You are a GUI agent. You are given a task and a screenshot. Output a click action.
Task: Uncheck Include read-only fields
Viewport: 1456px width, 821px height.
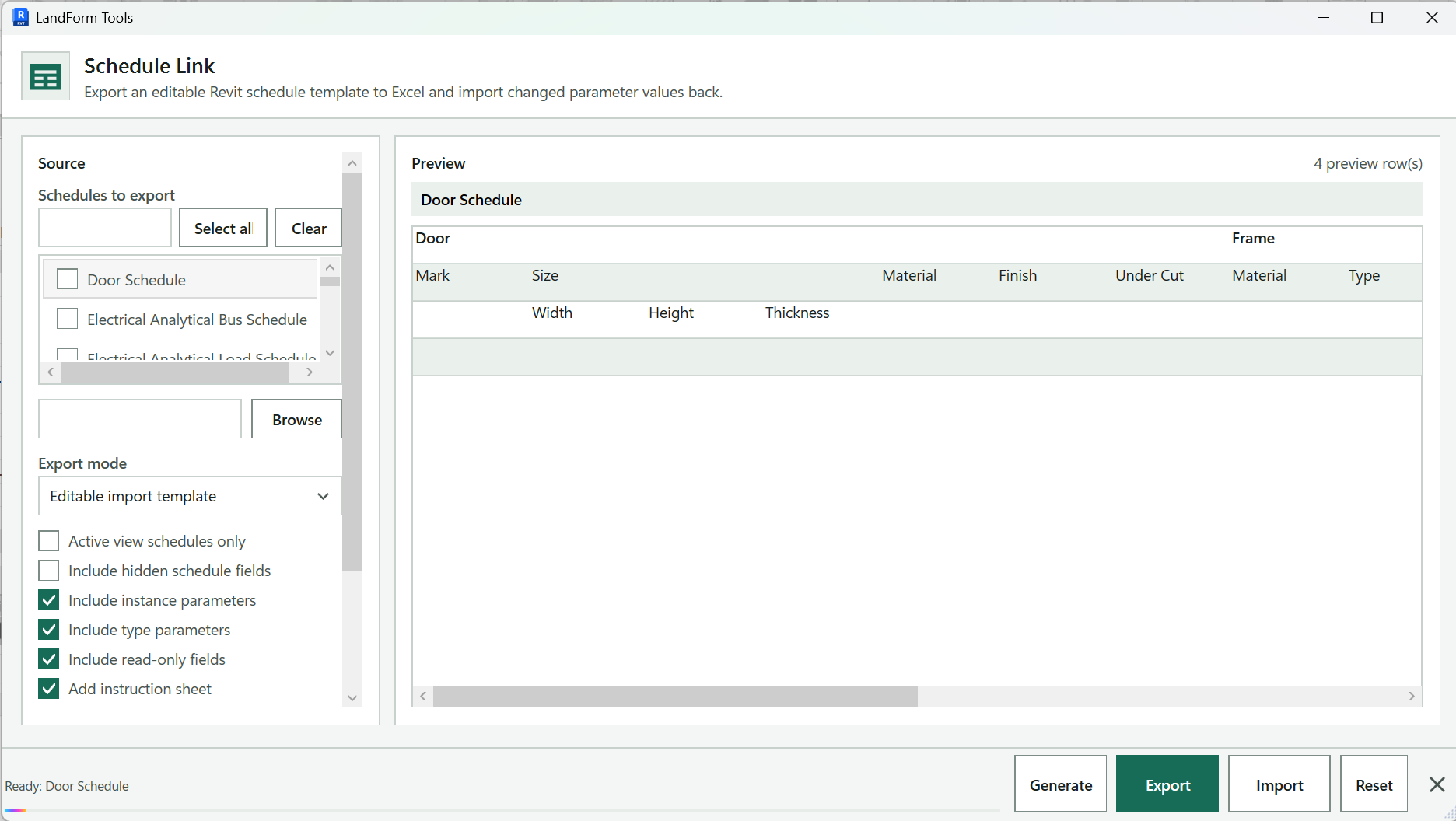pos(49,659)
